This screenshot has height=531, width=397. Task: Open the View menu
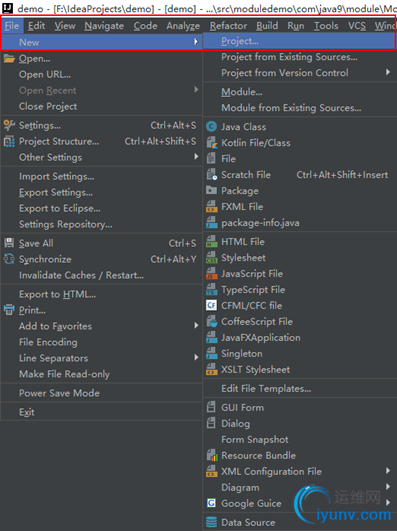(65, 26)
